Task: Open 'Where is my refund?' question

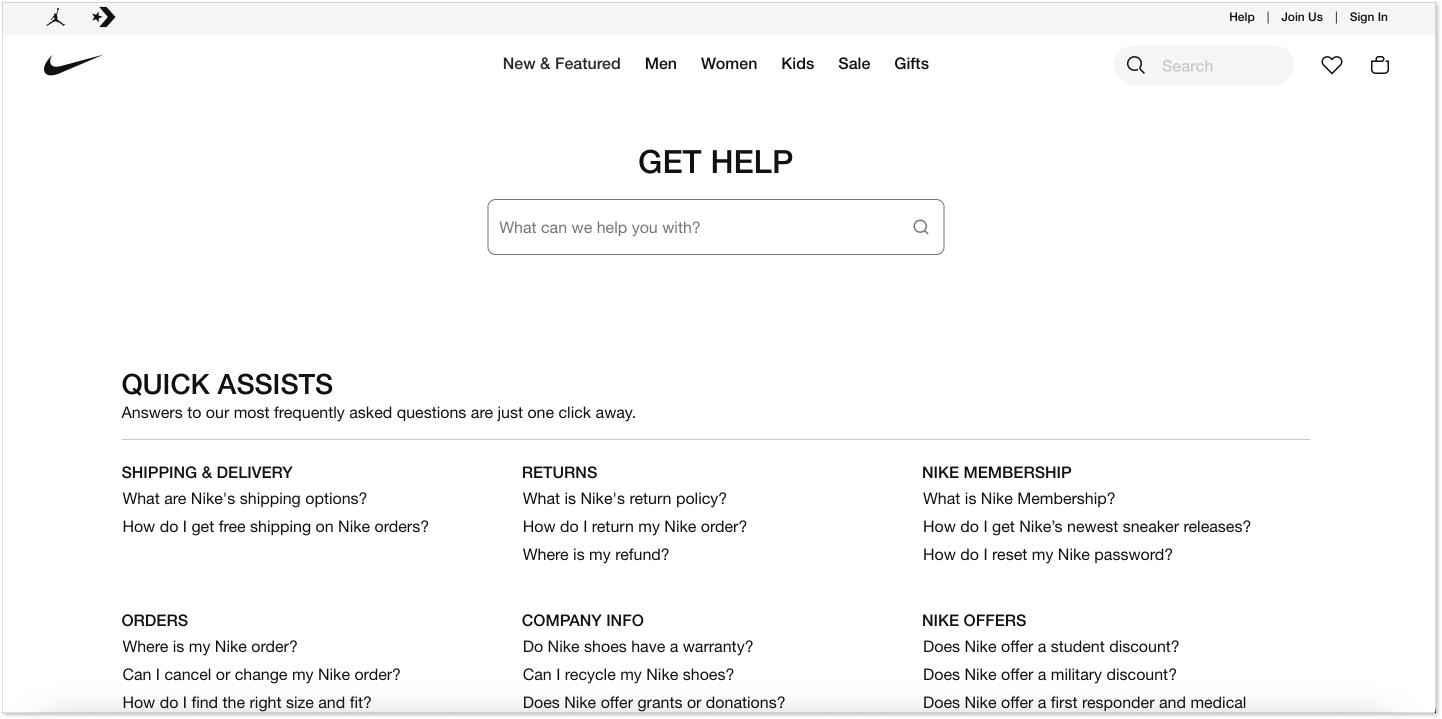Action: coord(595,555)
